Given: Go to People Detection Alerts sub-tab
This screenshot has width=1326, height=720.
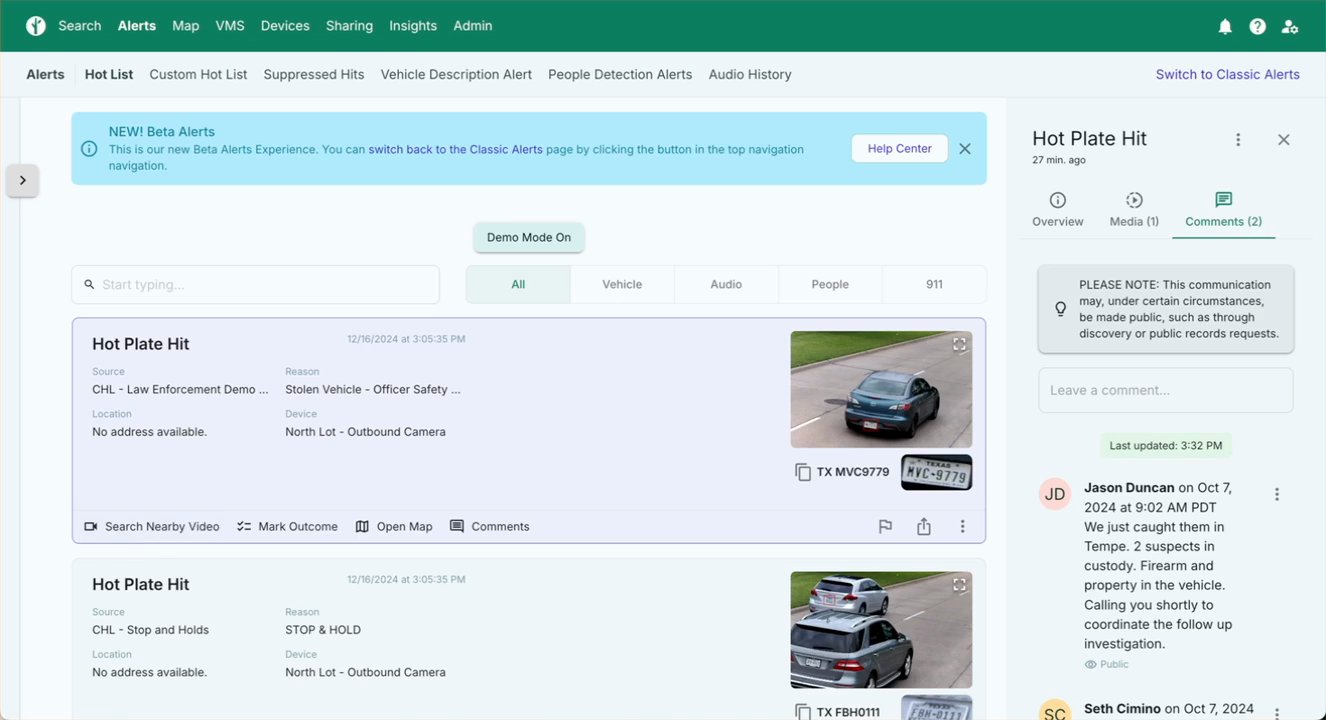Looking at the screenshot, I should (620, 74).
